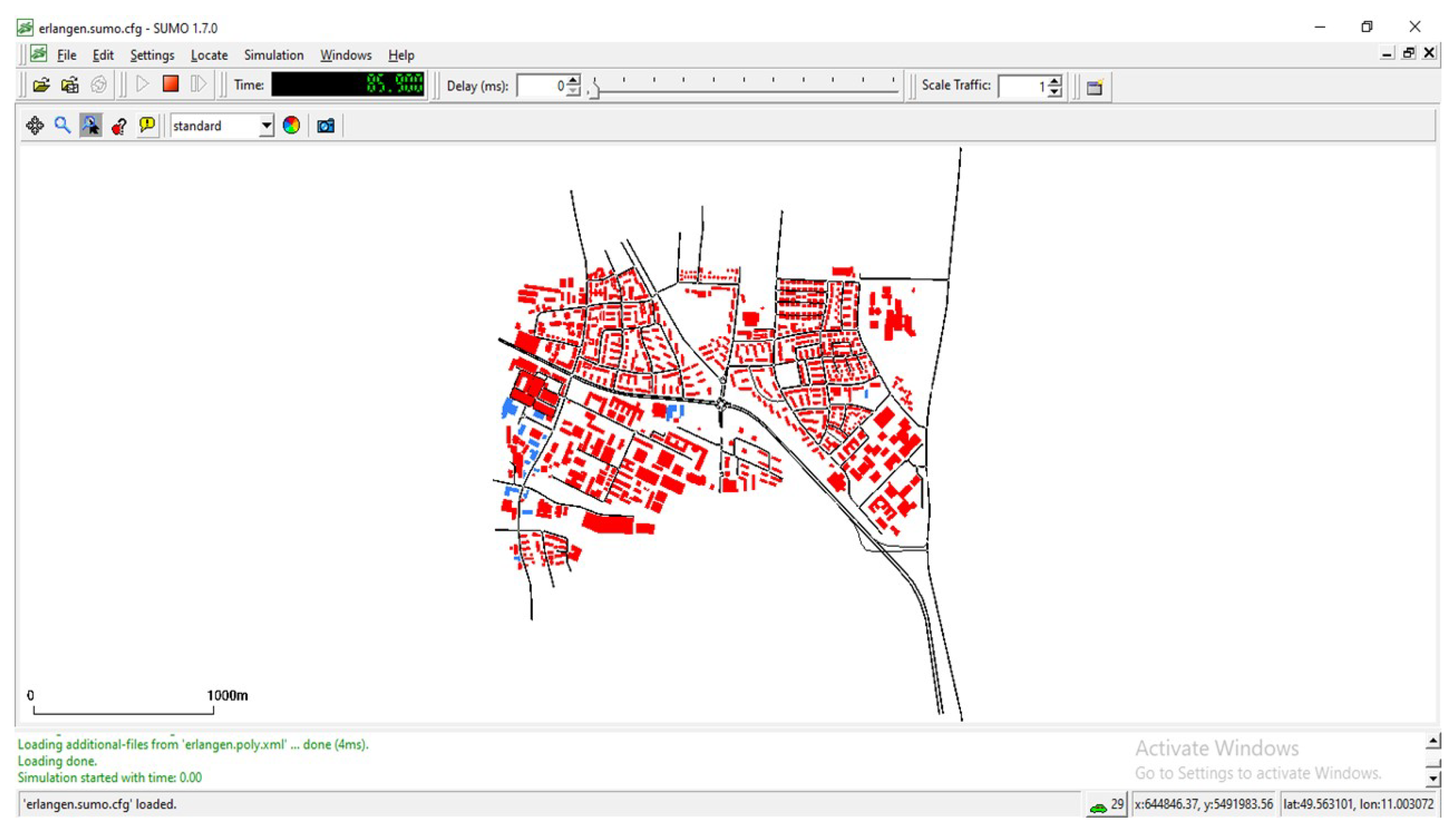
Task: Open color wheel visualization settings
Action: click(291, 126)
